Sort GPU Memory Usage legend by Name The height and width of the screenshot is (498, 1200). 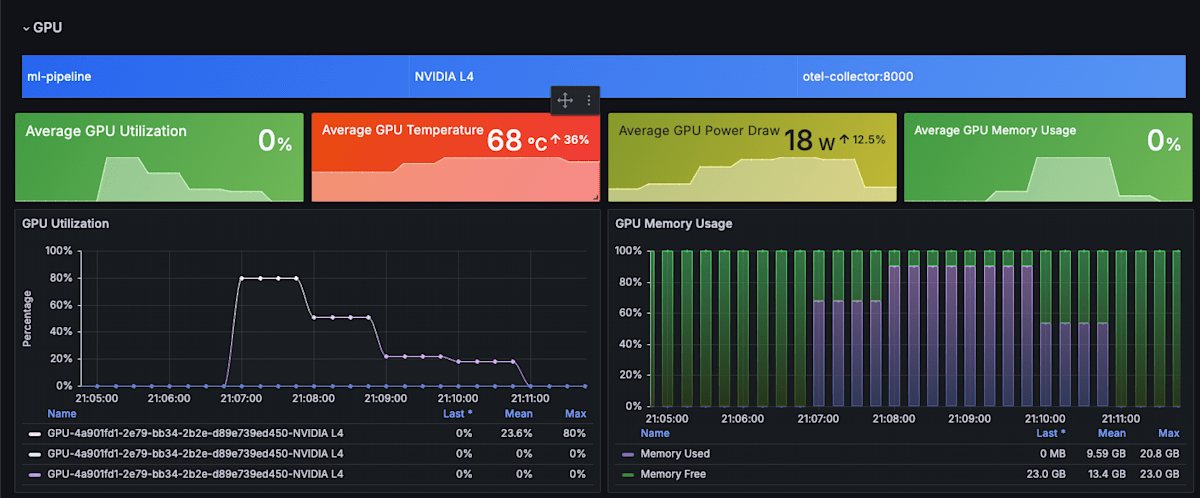(x=655, y=433)
